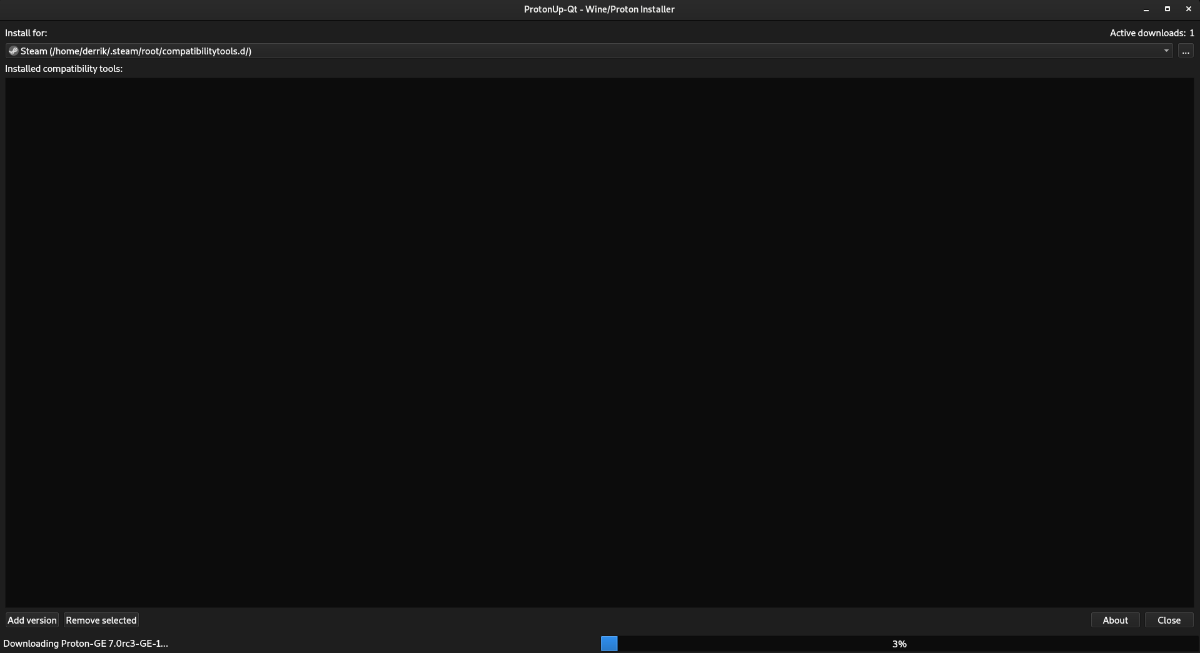1200x653 pixels.
Task: Click the Install for label
Action: pyautogui.click(x=25, y=32)
